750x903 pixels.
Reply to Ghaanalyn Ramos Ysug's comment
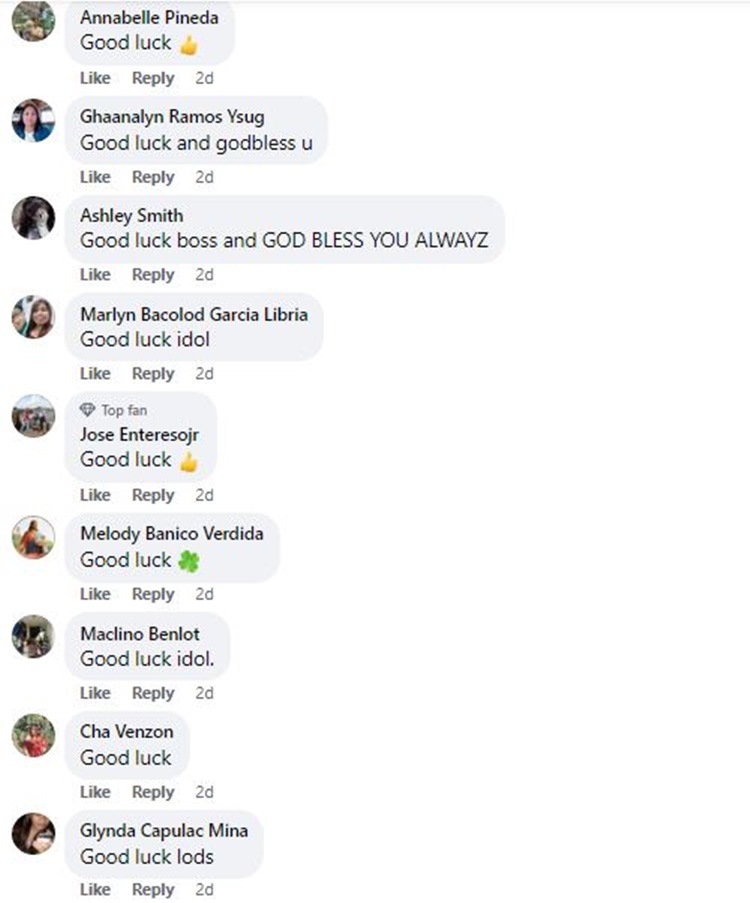pyautogui.click(x=153, y=177)
